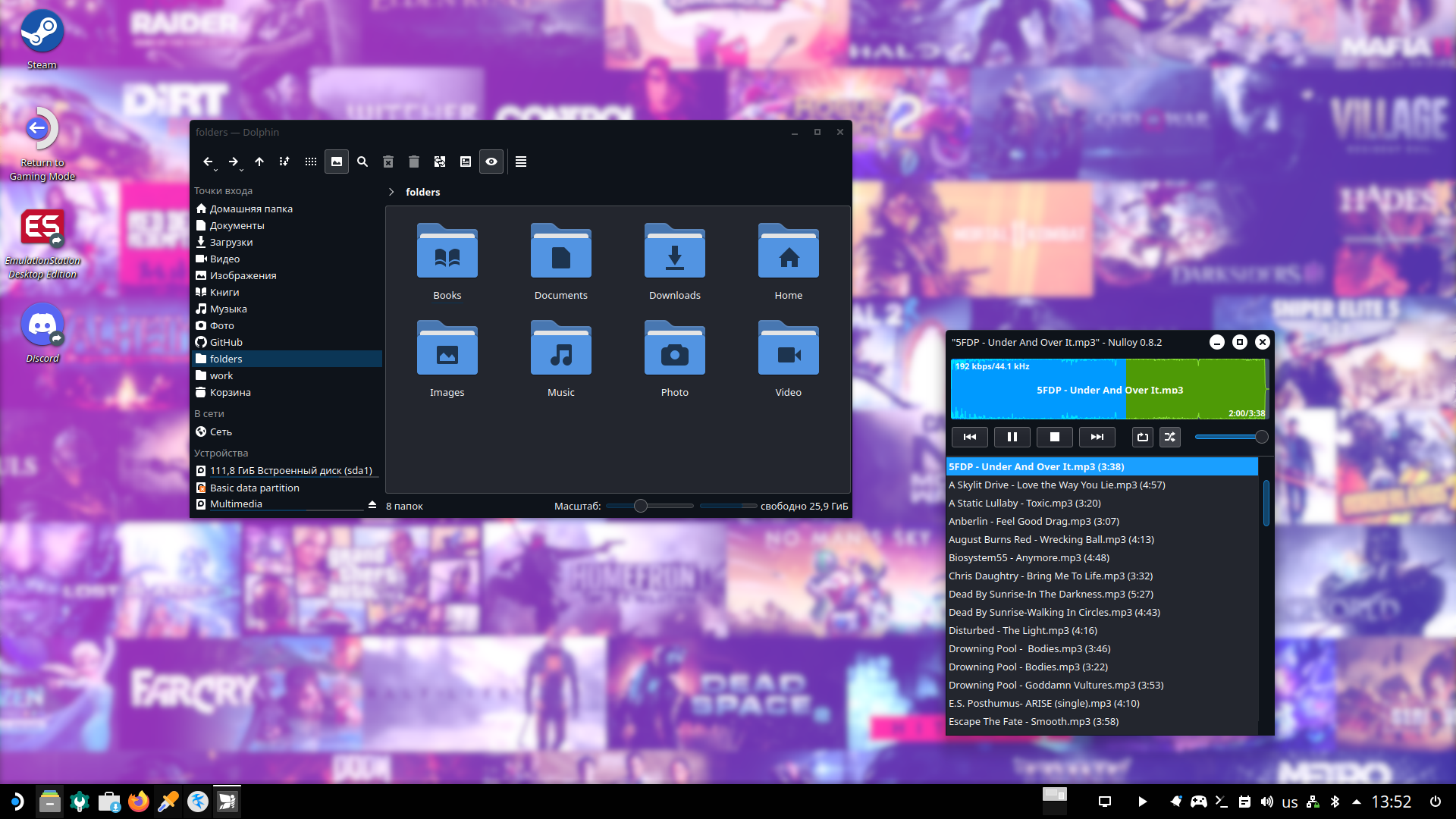Select Книги in Places panel
1456x819 pixels.
coord(287,292)
